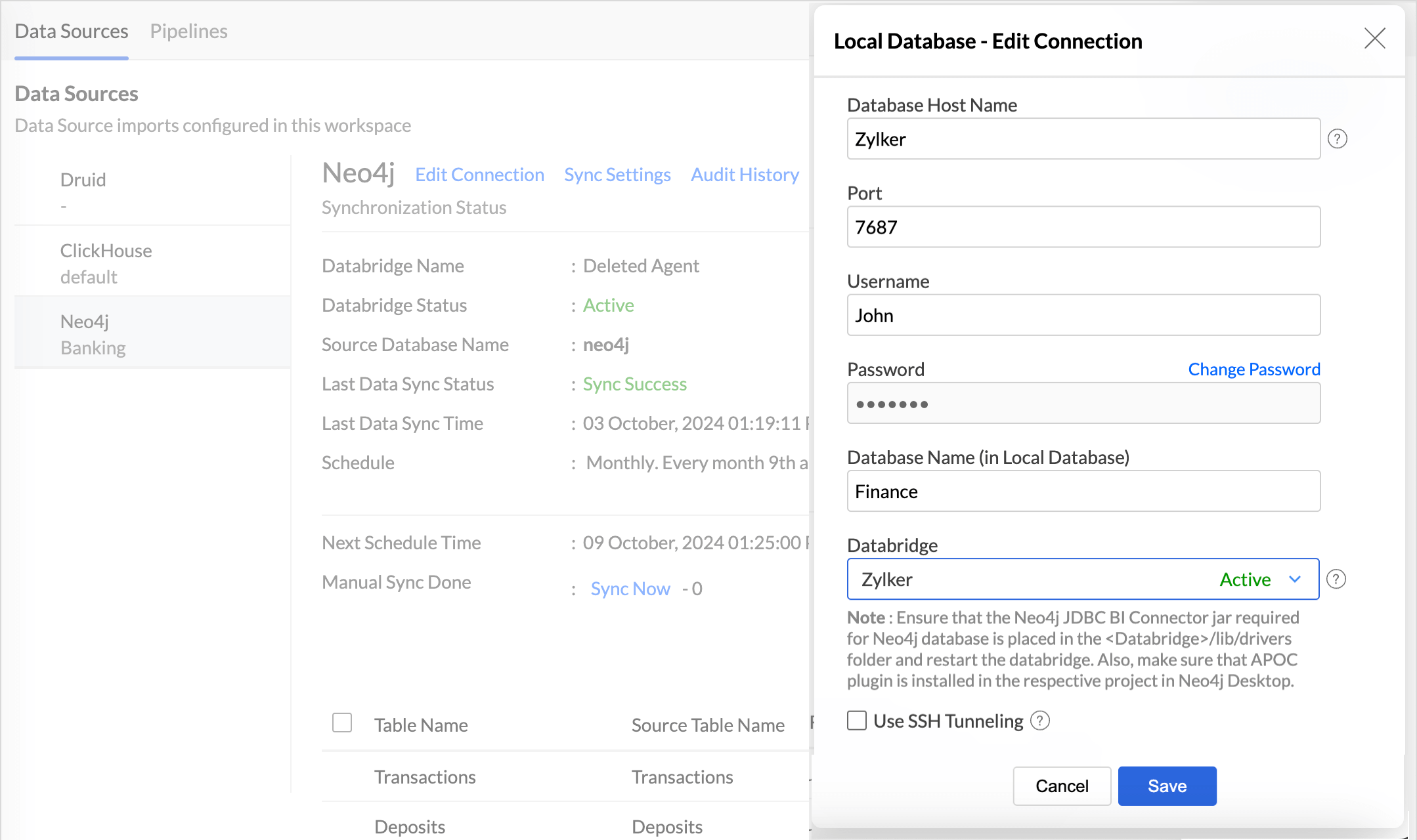
Task: Open the Data Sources tab
Action: click(x=72, y=31)
